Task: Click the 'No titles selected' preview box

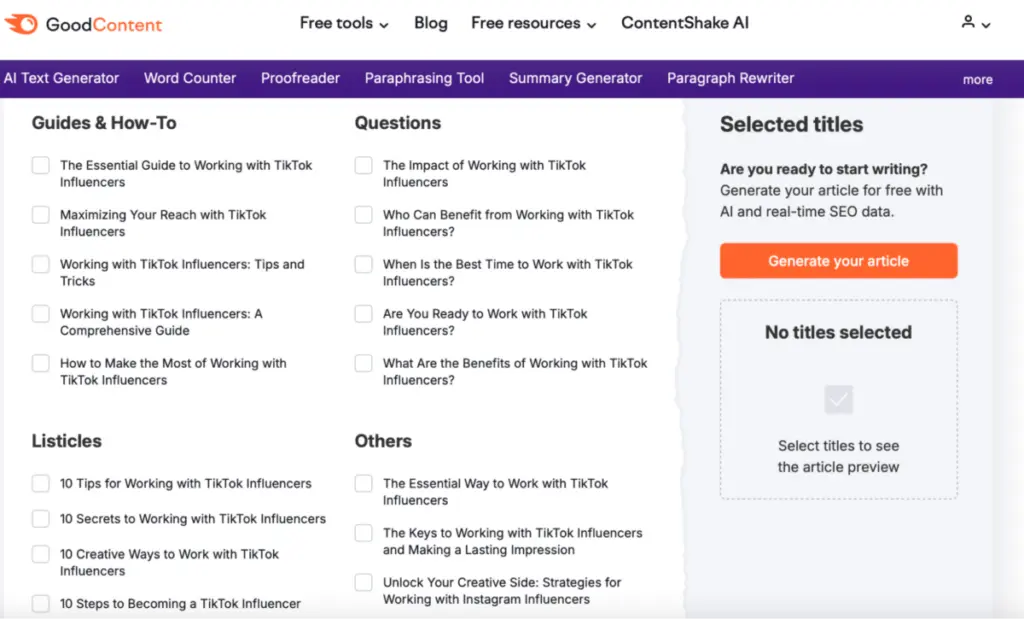Action: 838,399
